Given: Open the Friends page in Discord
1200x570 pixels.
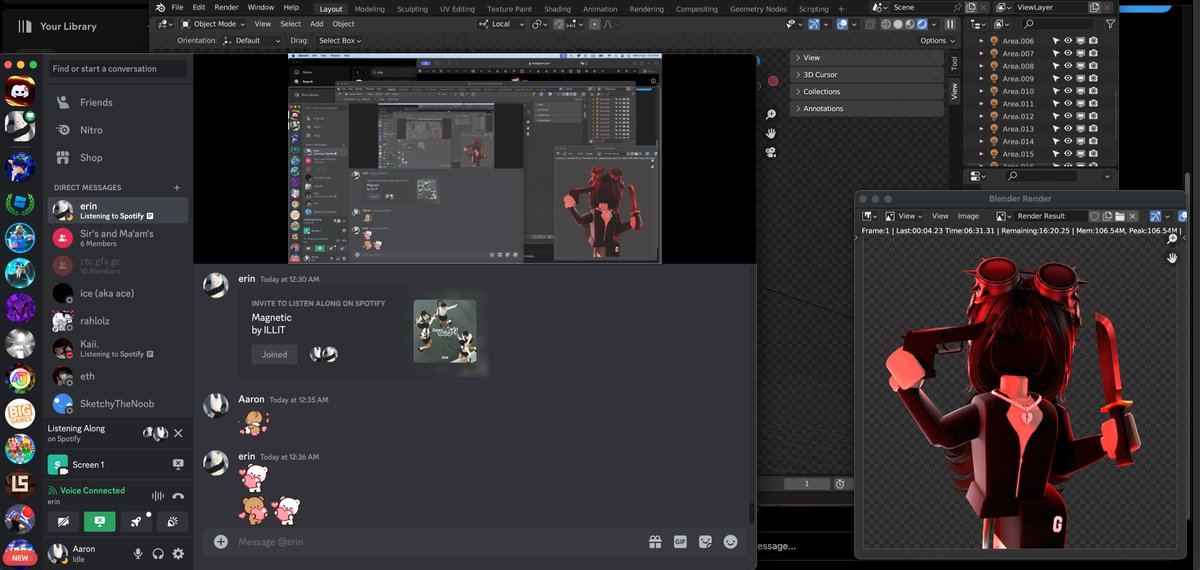Looking at the screenshot, I should pos(96,102).
